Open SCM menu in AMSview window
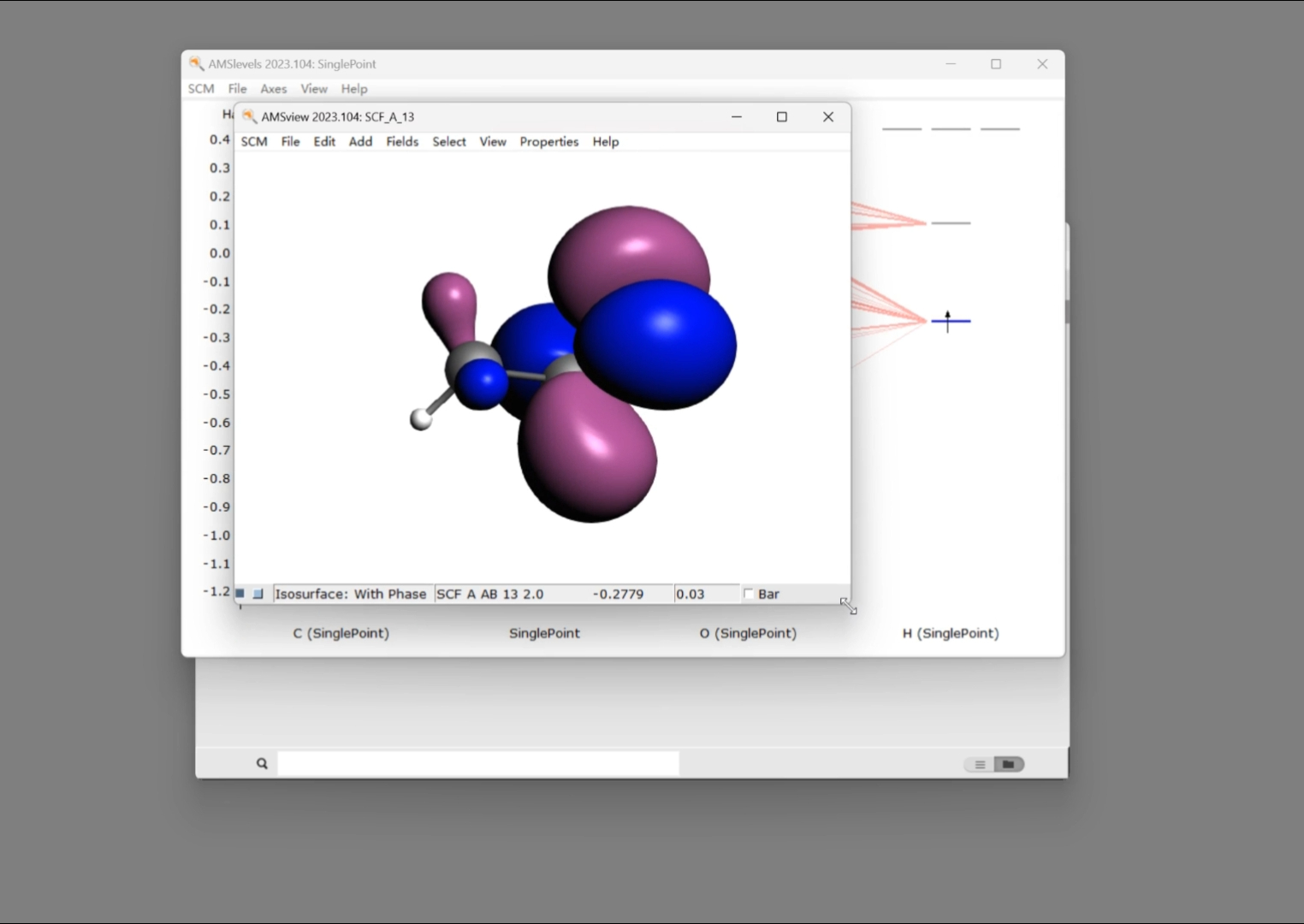Image resolution: width=1304 pixels, height=924 pixels. click(254, 142)
